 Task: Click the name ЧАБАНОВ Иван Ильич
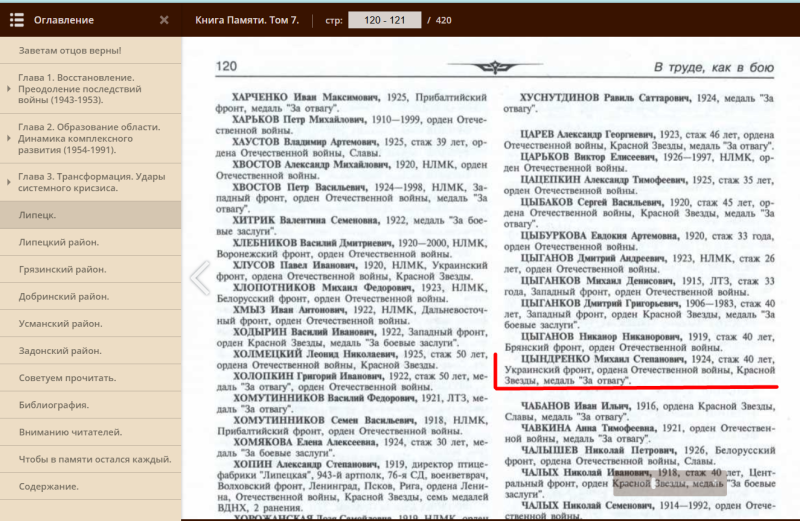coord(575,406)
